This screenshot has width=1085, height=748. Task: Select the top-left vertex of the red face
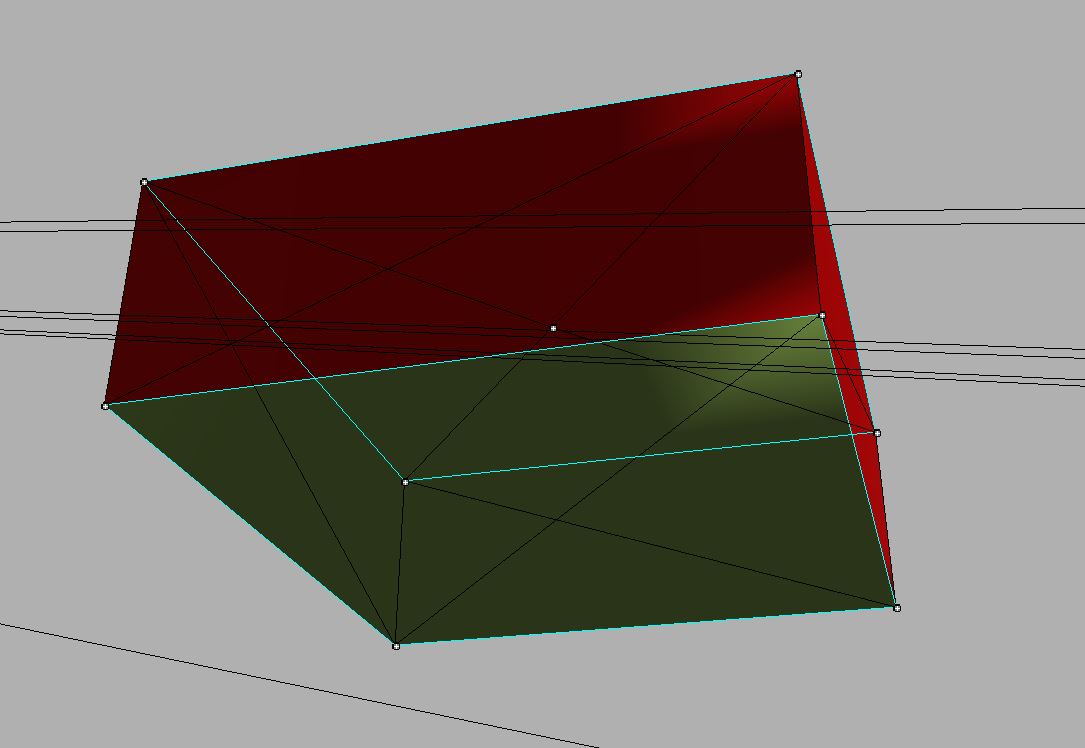pos(144,182)
